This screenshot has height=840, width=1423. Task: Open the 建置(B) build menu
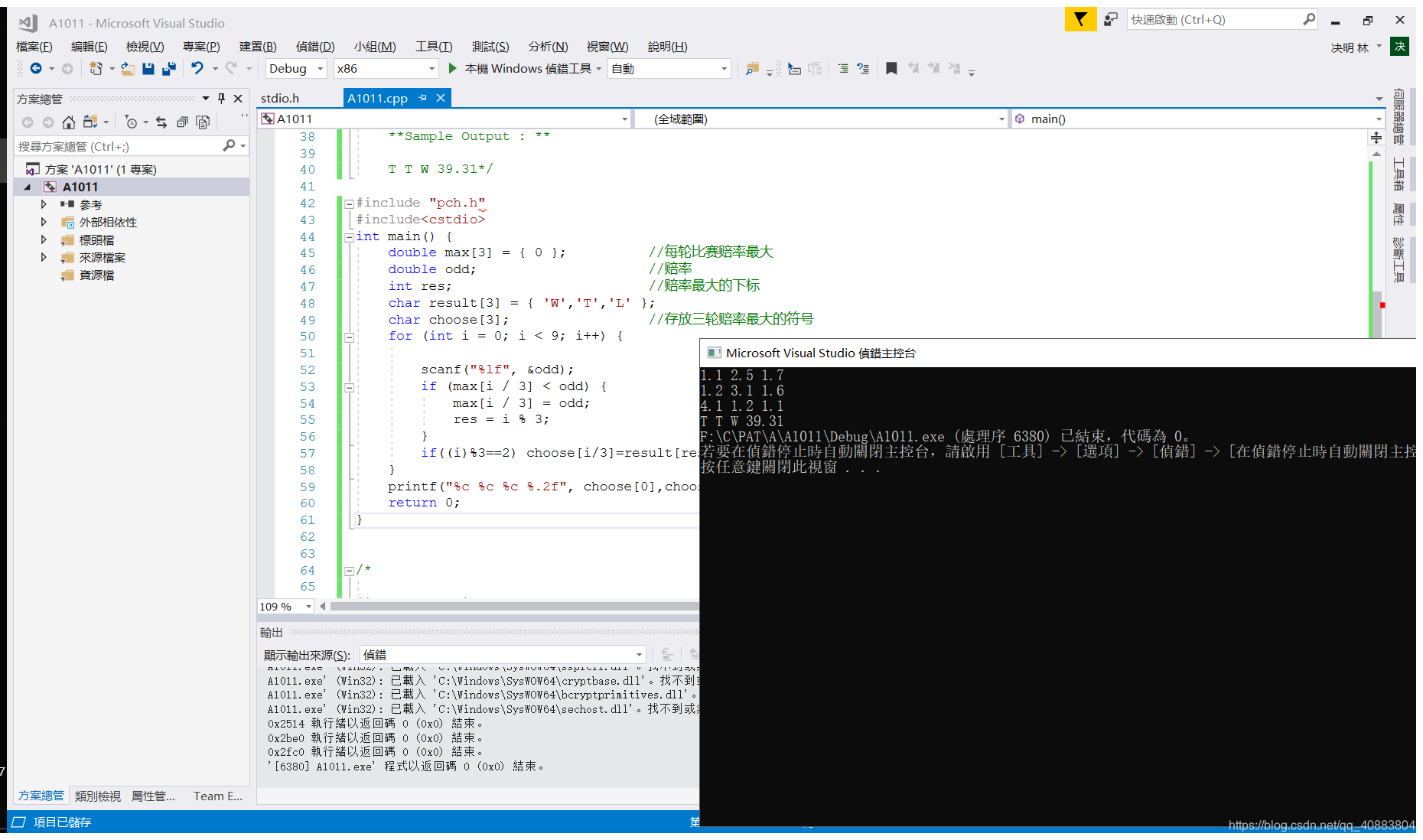258,47
